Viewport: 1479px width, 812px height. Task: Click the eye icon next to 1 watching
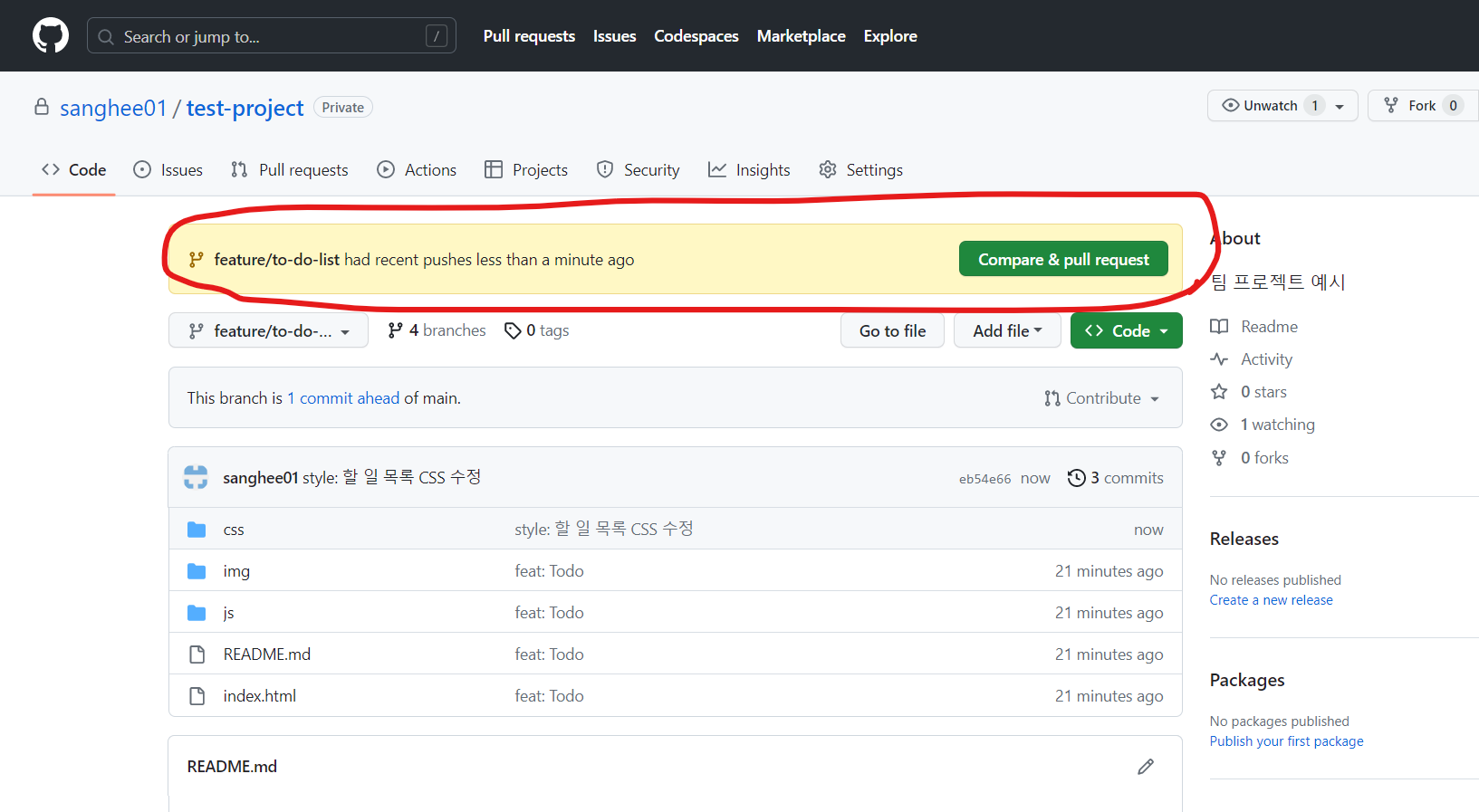click(1220, 425)
